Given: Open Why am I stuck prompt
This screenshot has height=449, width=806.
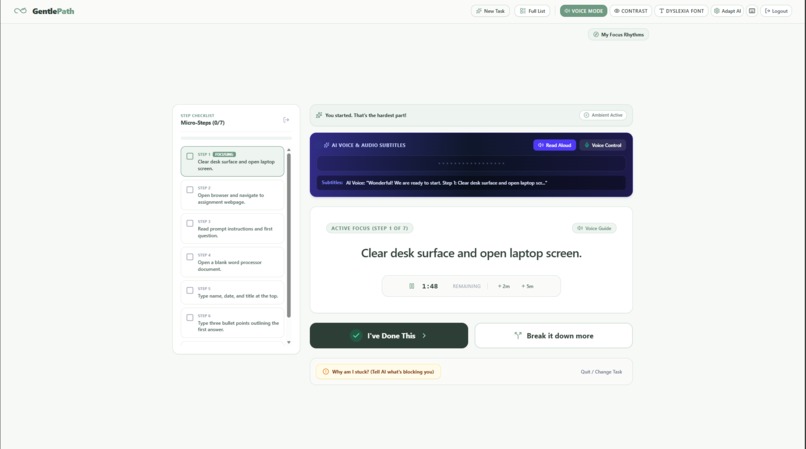Looking at the screenshot, I should [378, 371].
